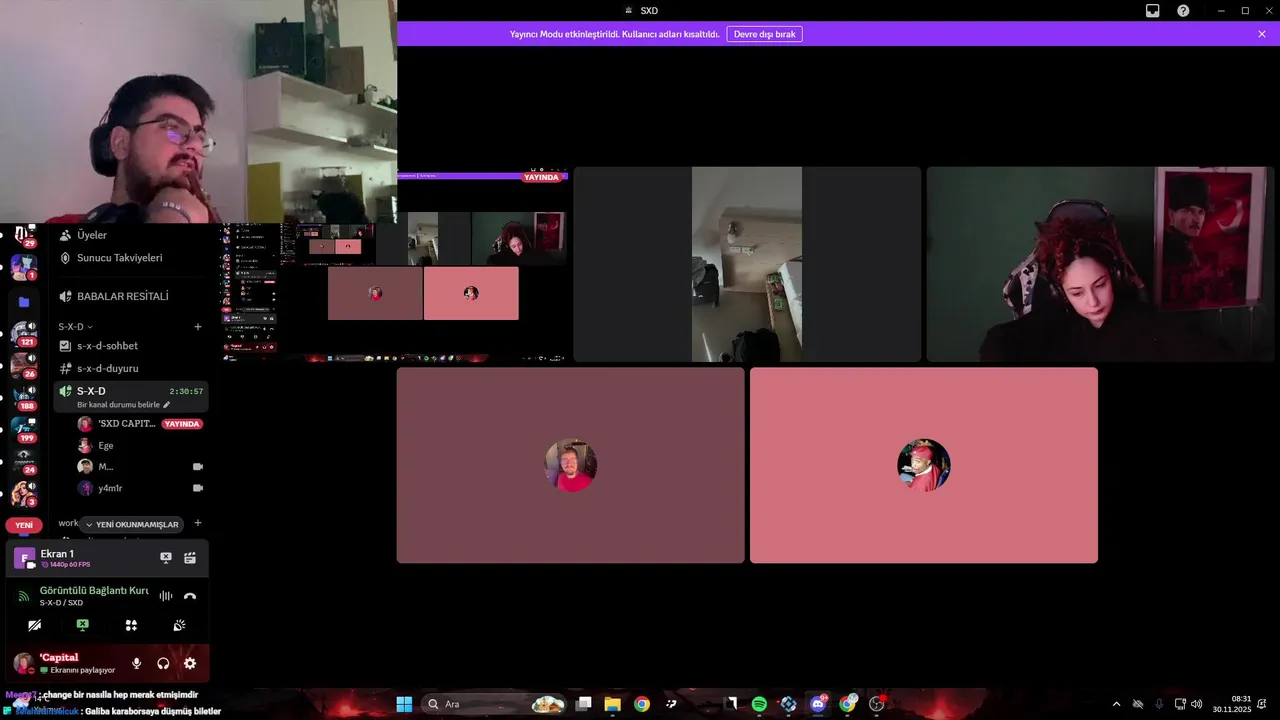Jump to YENİ OKUNMAMIŞLAR new unreads
This screenshot has width=1280, height=720.
point(131,524)
